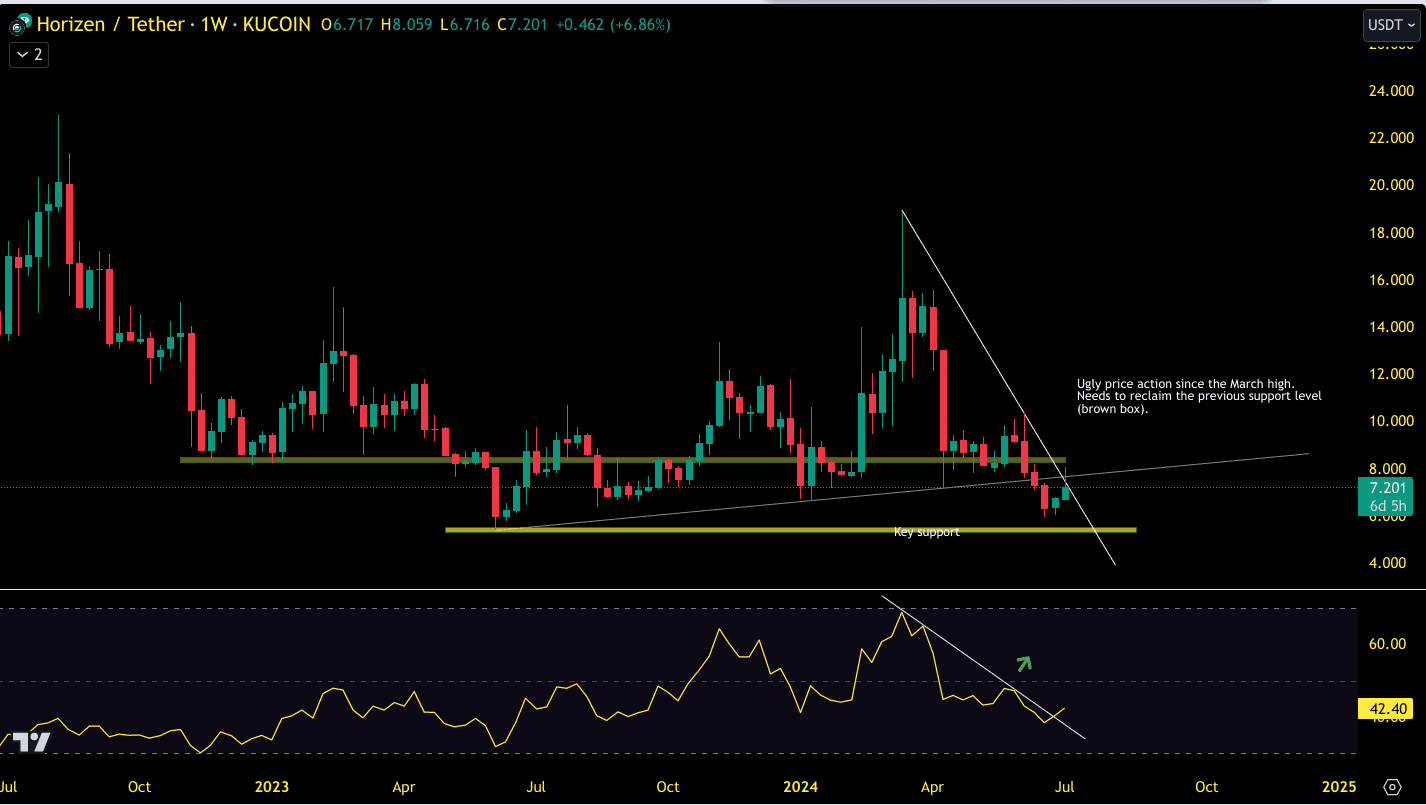Click the Oct 2024 time axis label

tap(1207, 786)
